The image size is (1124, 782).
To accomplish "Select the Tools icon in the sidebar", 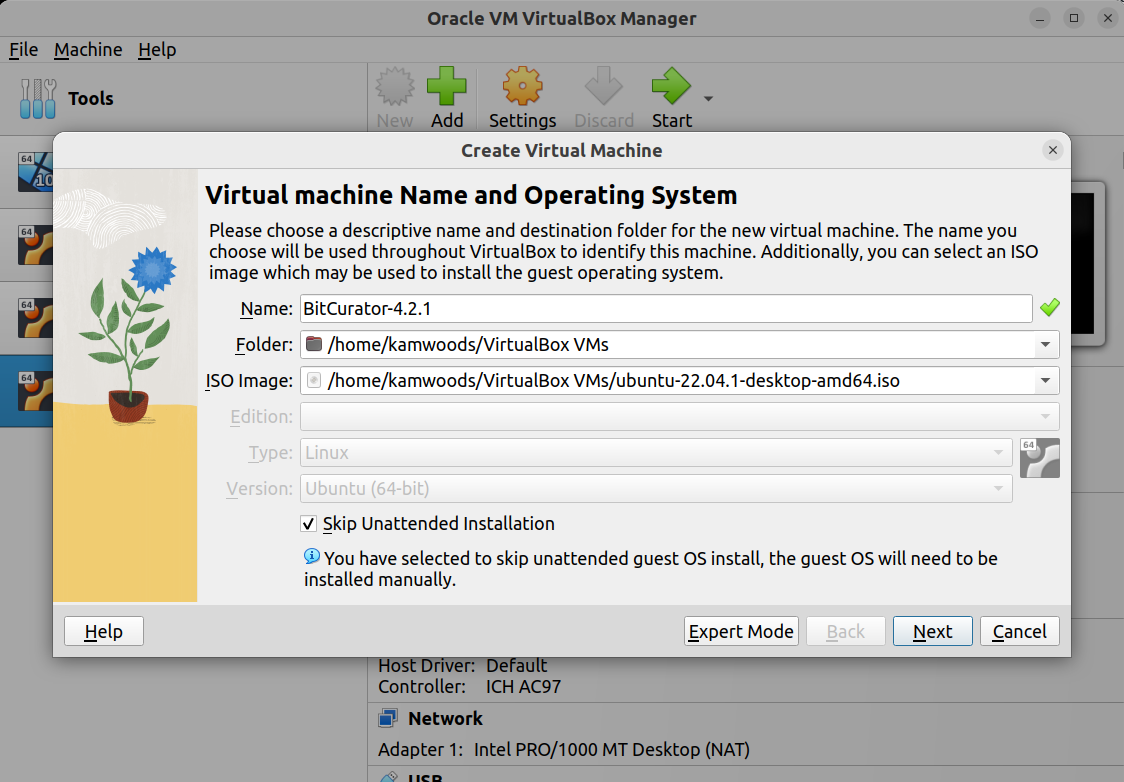I will [38, 98].
